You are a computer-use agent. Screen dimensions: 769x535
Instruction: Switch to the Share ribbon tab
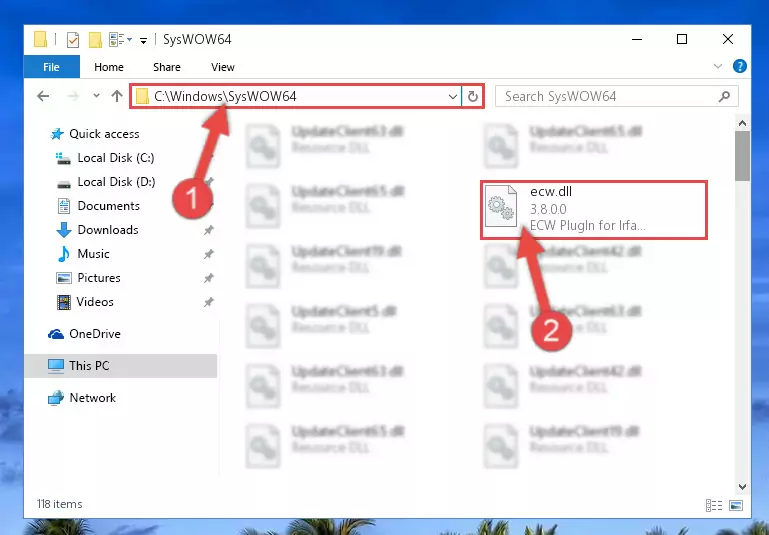pos(167,67)
